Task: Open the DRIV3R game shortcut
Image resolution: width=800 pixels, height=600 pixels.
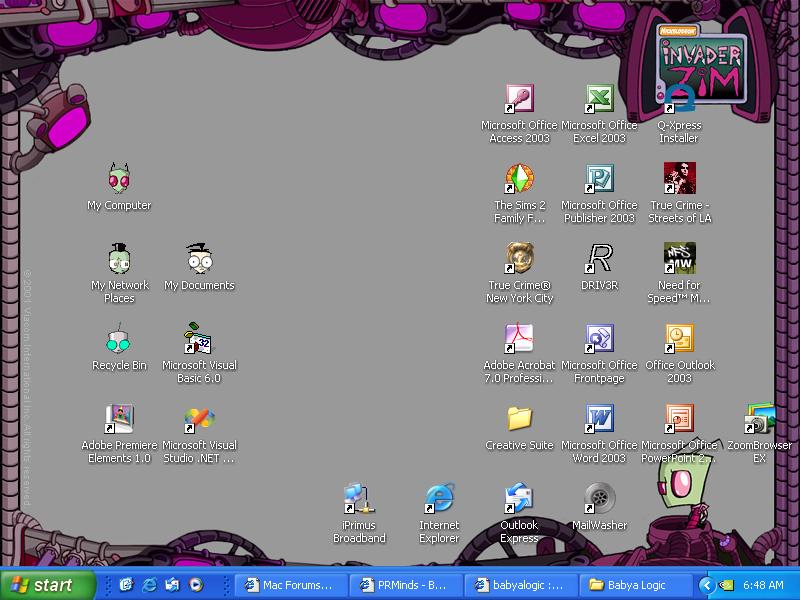Action: point(599,259)
